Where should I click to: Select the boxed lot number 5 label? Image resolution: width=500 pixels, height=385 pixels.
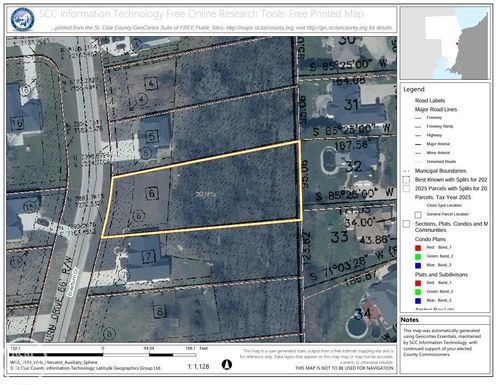click(152, 136)
